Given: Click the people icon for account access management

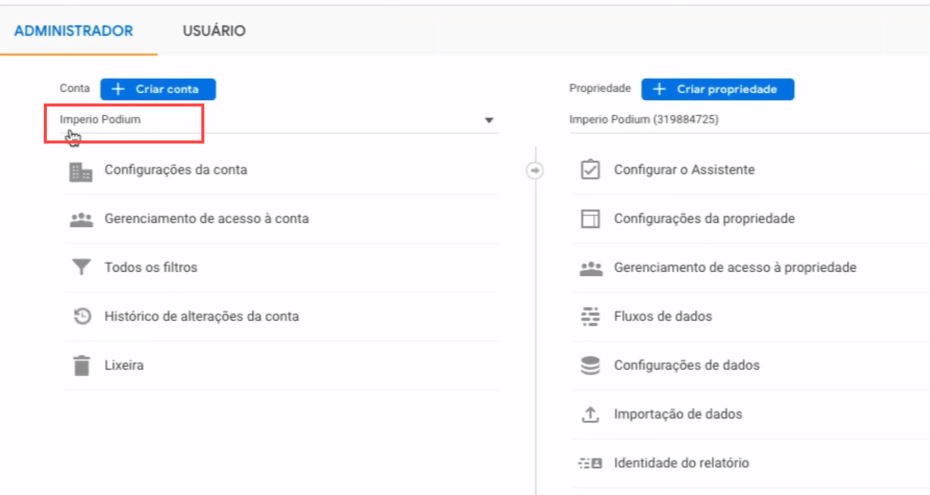Looking at the screenshot, I should click(x=80, y=219).
